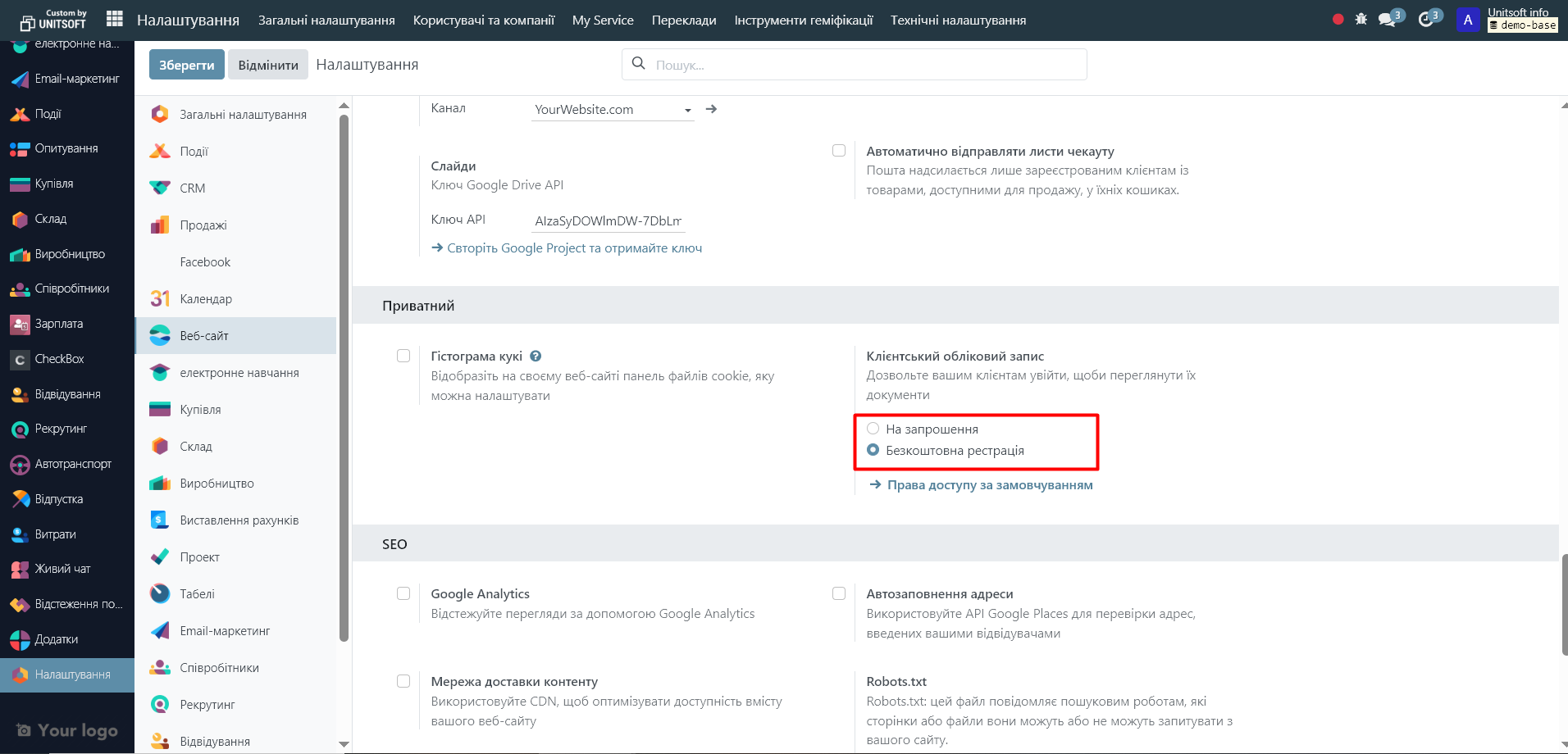Open the chat messages icon
The image size is (1568, 754).
click(1388, 20)
